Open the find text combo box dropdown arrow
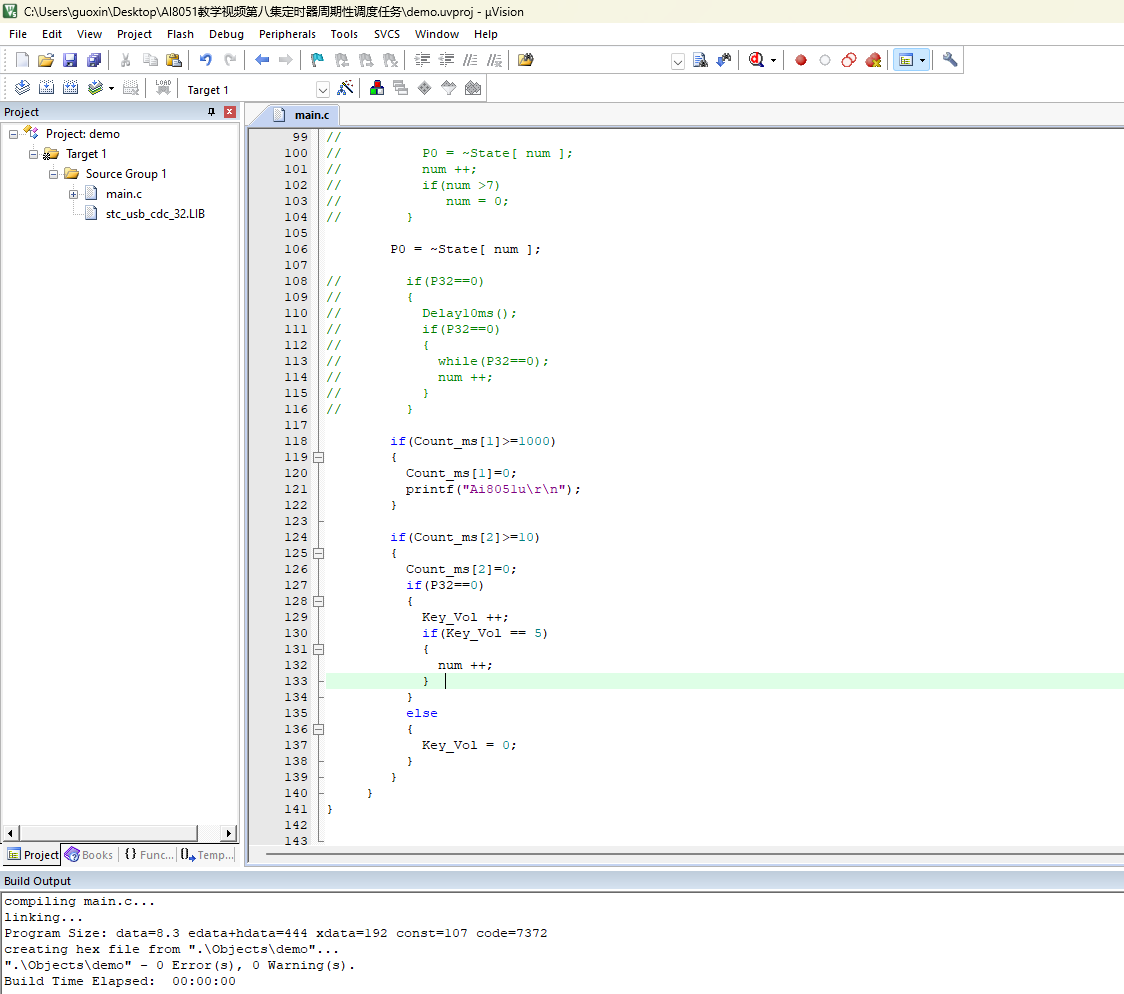The height and width of the screenshot is (994, 1124). click(677, 62)
